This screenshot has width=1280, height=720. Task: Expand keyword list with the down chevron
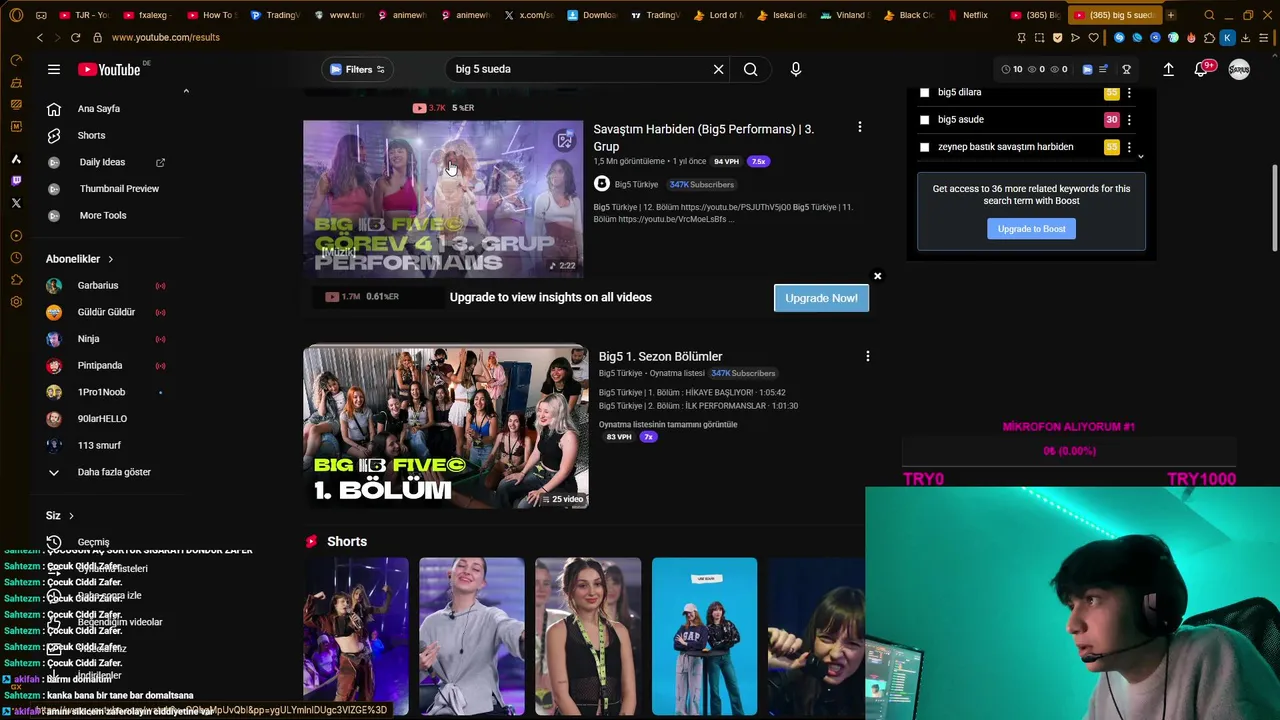(1141, 157)
